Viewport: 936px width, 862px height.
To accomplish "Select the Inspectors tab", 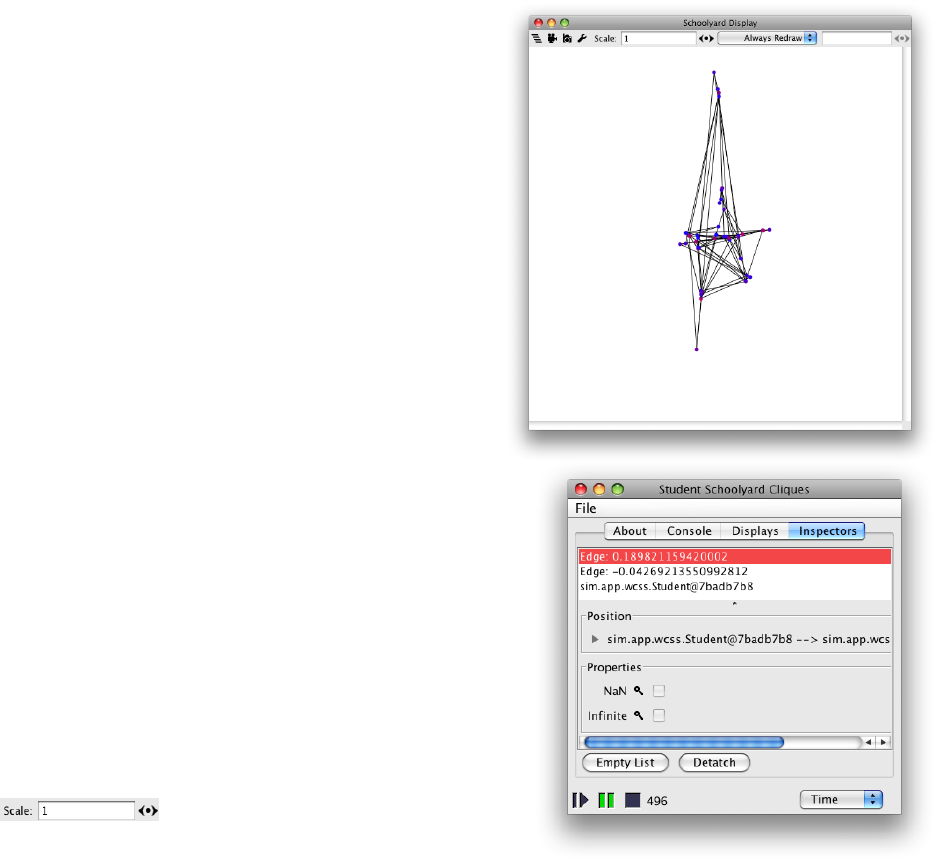I will pos(827,531).
